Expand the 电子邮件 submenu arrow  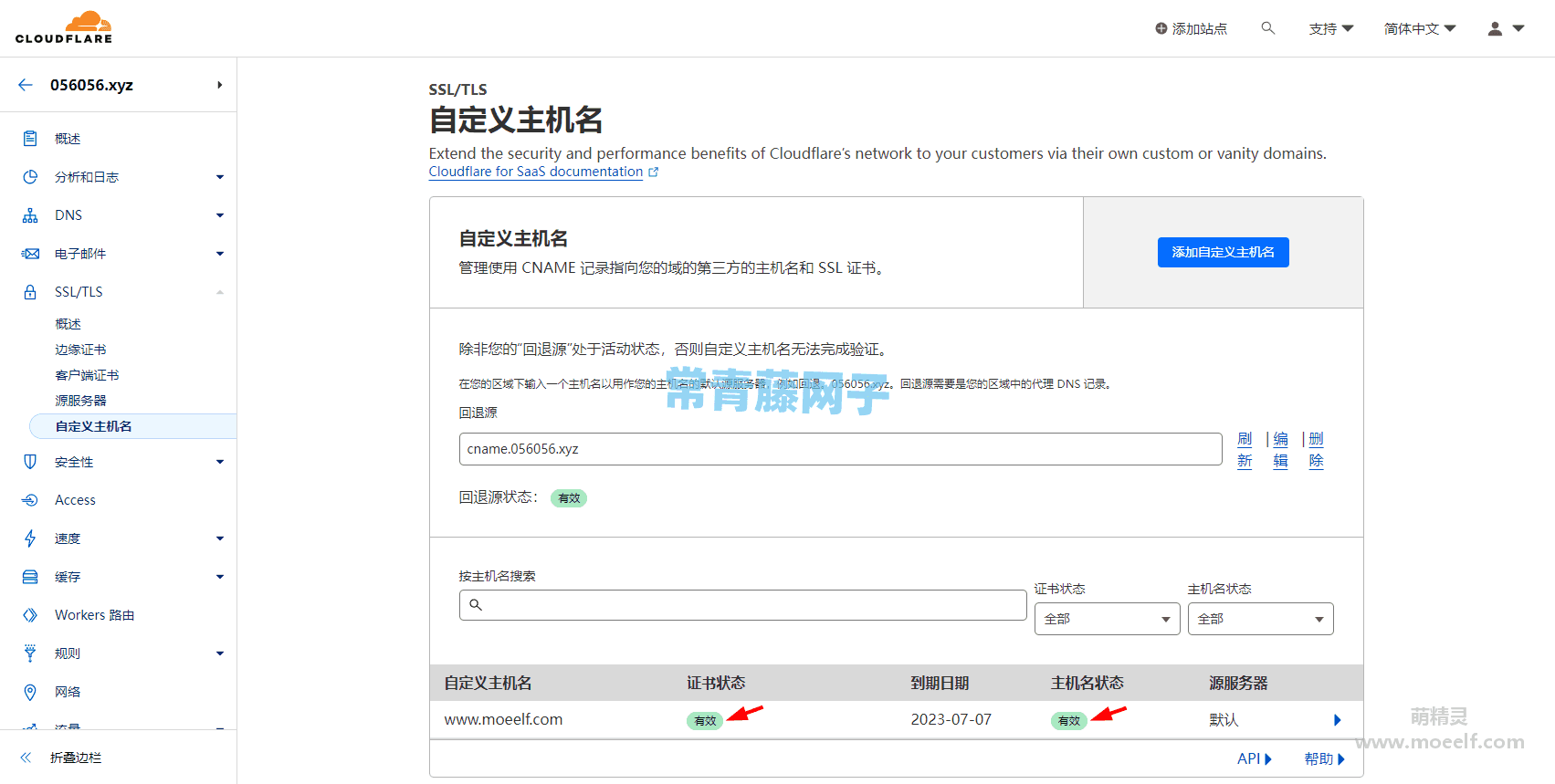coord(220,254)
